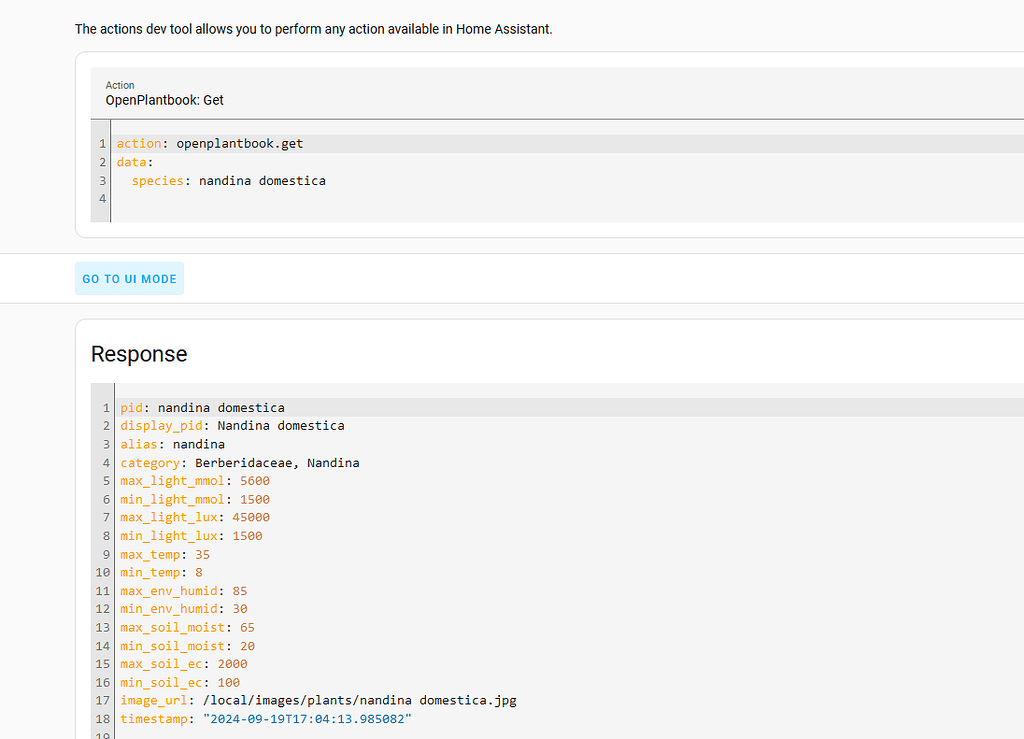Click the GO TO UI MODE button
Viewport: 1024px width, 739px height.
(129, 279)
